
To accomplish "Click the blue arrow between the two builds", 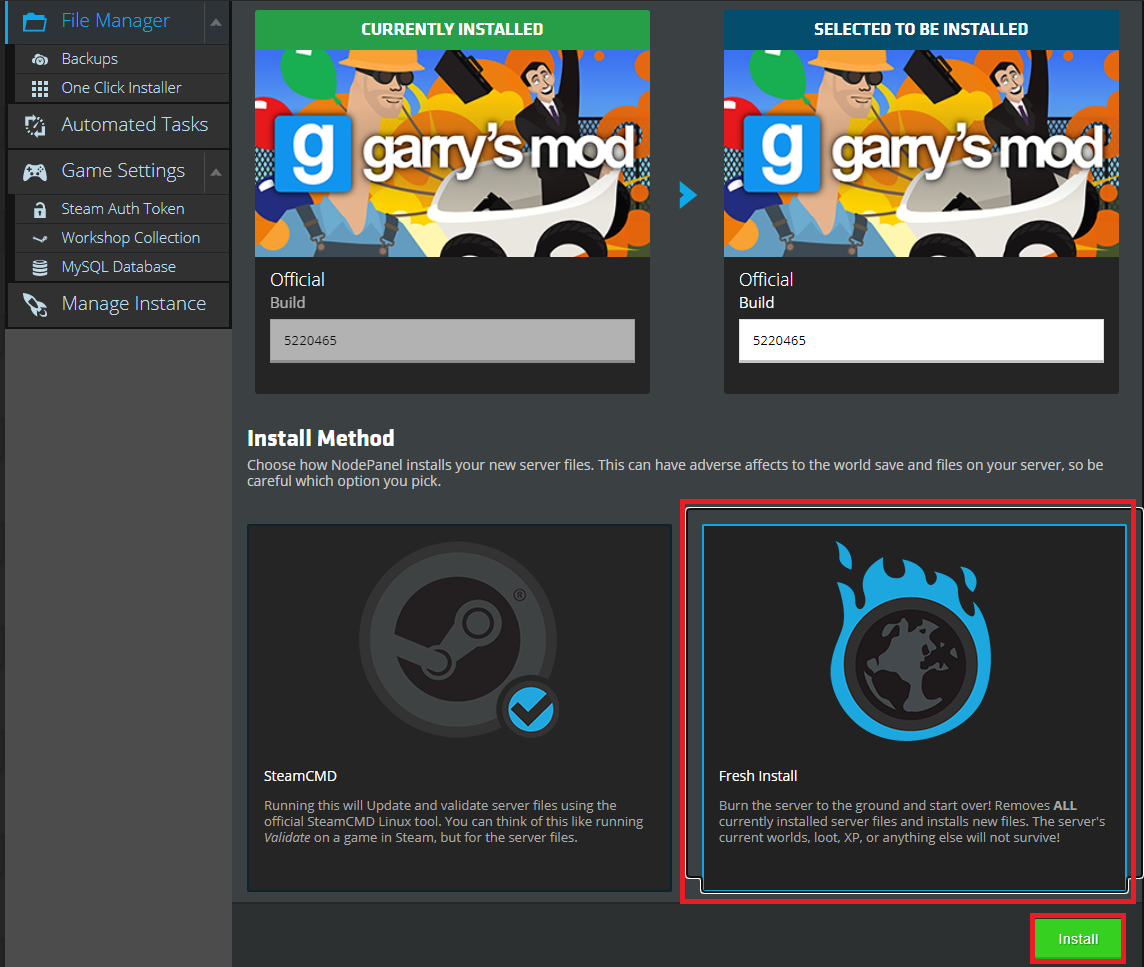I will coord(687,194).
